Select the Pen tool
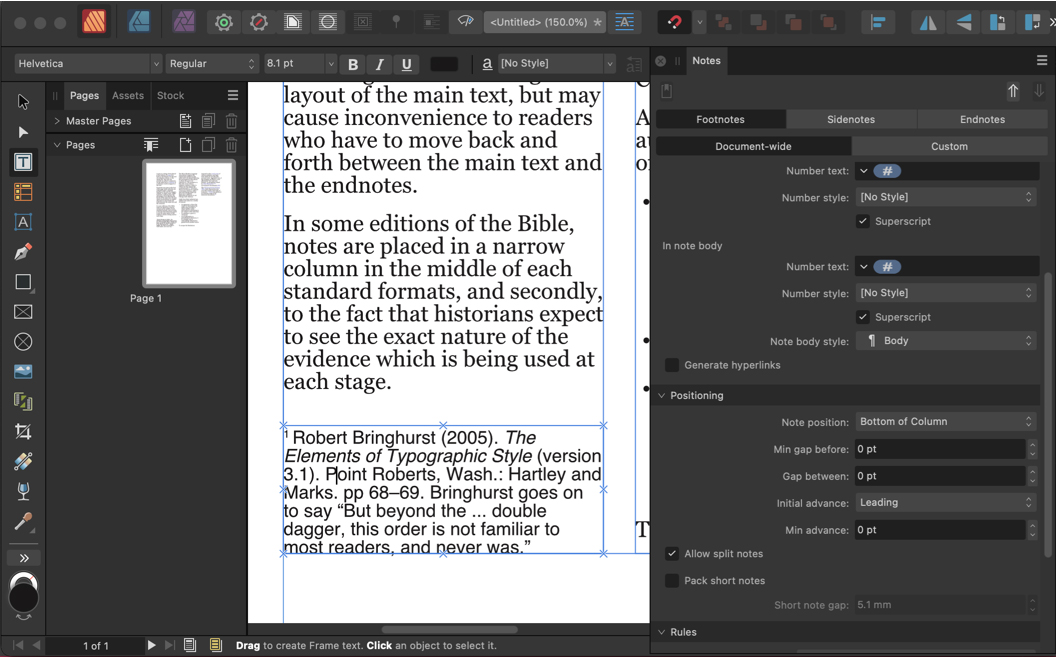 coord(23,252)
